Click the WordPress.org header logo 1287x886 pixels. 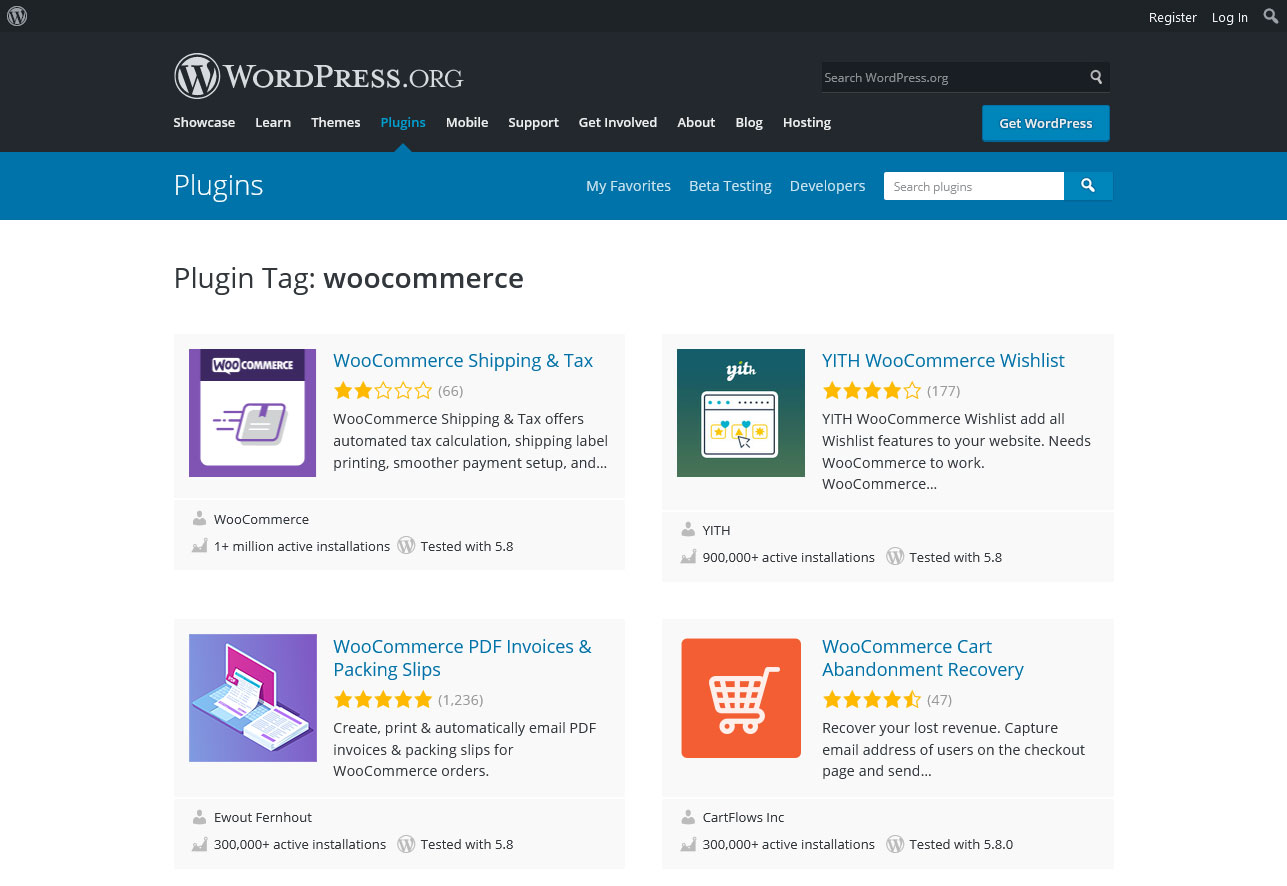(x=318, y=76)
